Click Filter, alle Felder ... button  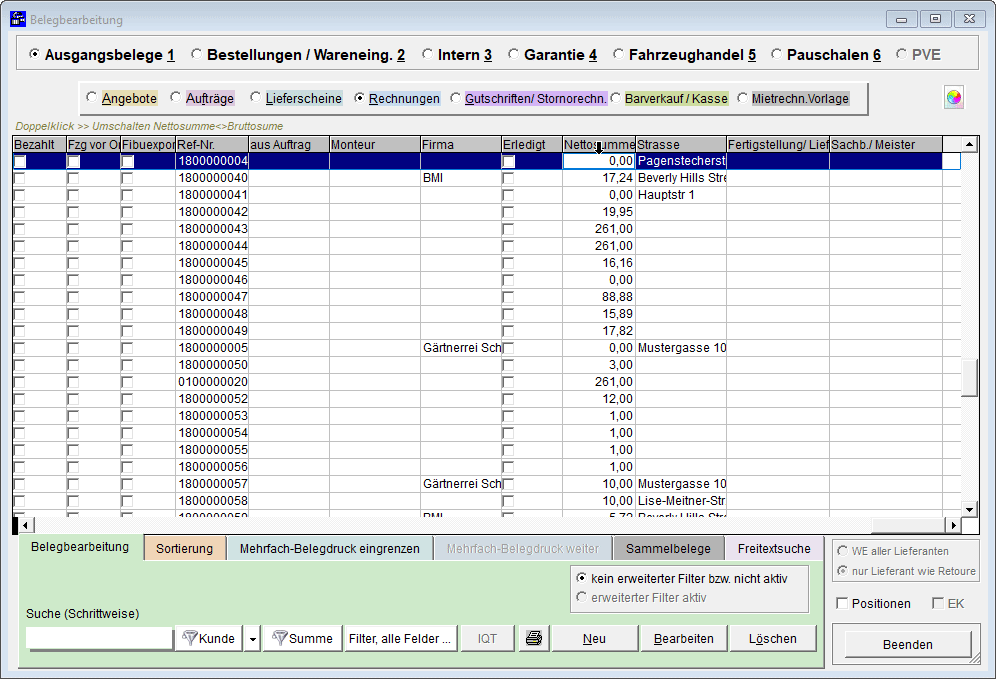[400, 638]
